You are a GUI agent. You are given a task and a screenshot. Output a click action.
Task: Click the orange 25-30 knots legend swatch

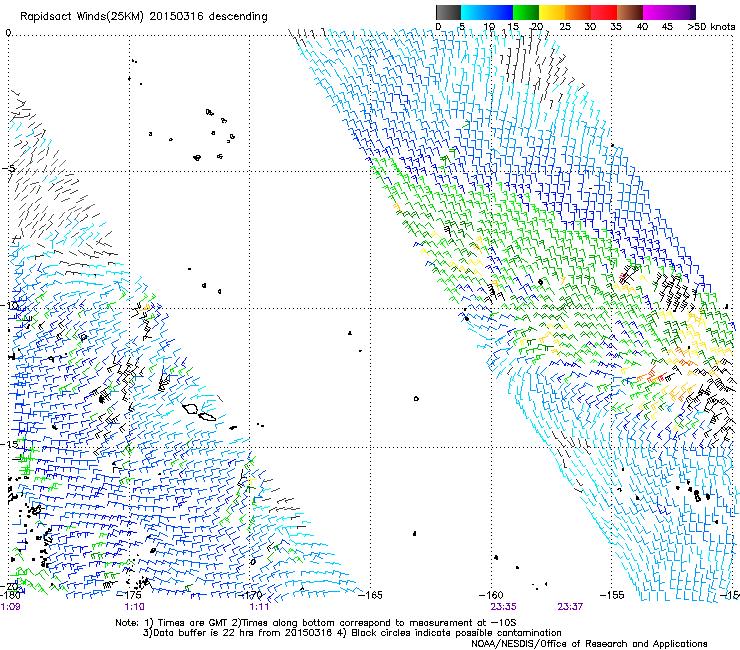pos(578,12)
